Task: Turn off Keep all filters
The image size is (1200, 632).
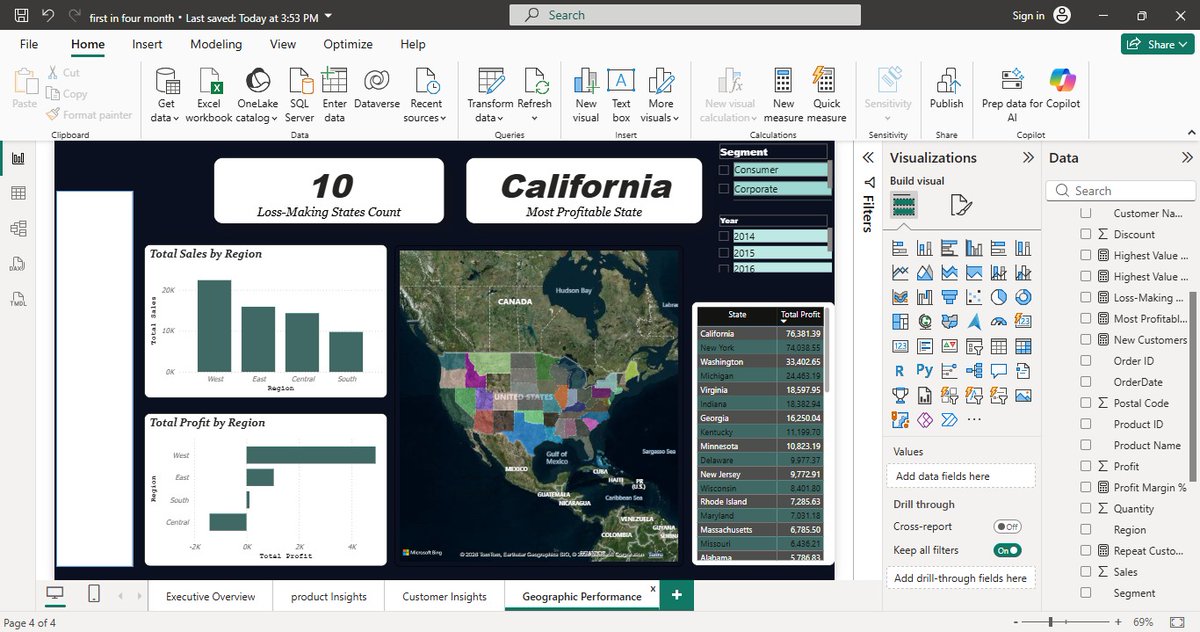Action: tap(1007, 550)
